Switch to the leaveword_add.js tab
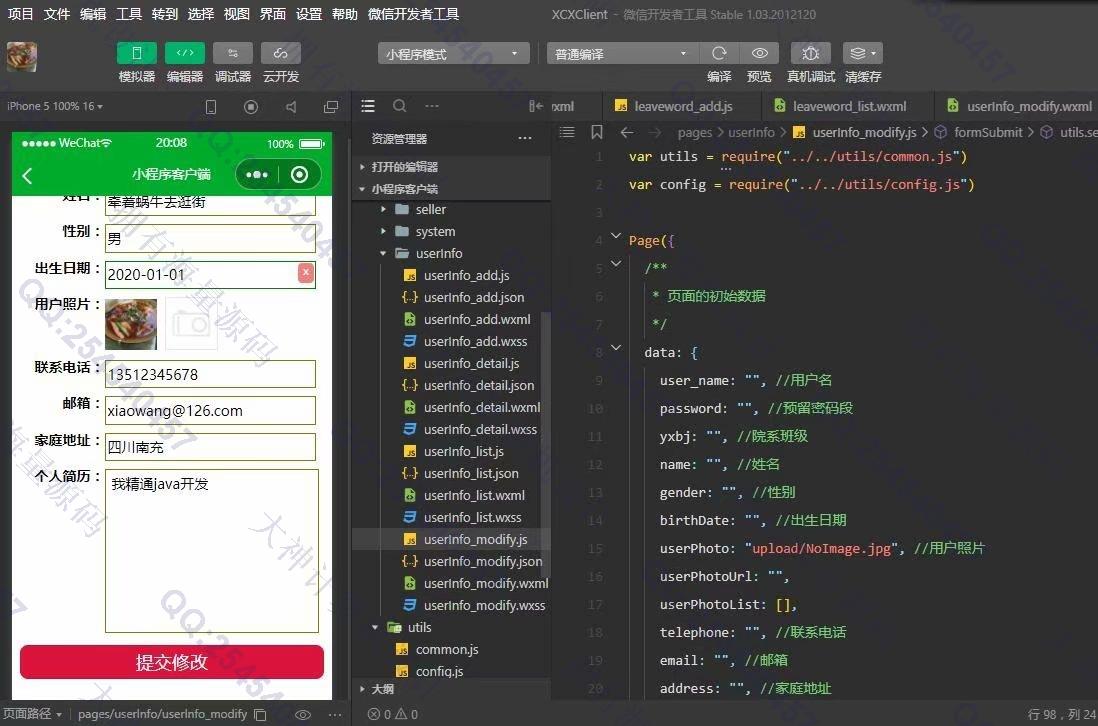The image size is (1098, 726). click(x=682, y=106)
